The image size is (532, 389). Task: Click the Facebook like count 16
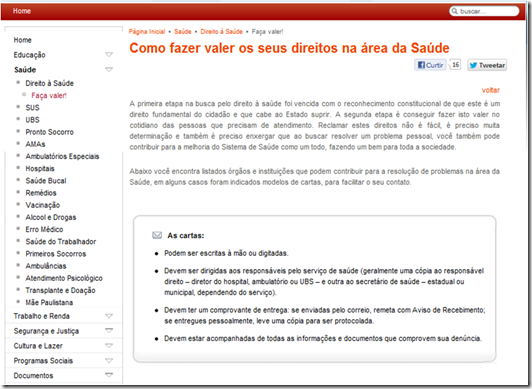pyautogui.click(x=456, y=64)
